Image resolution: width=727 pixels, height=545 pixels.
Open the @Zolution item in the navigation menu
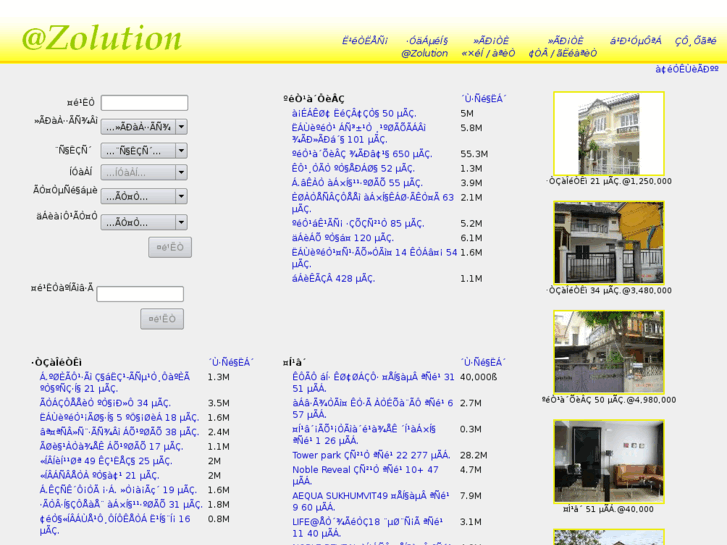424,47
